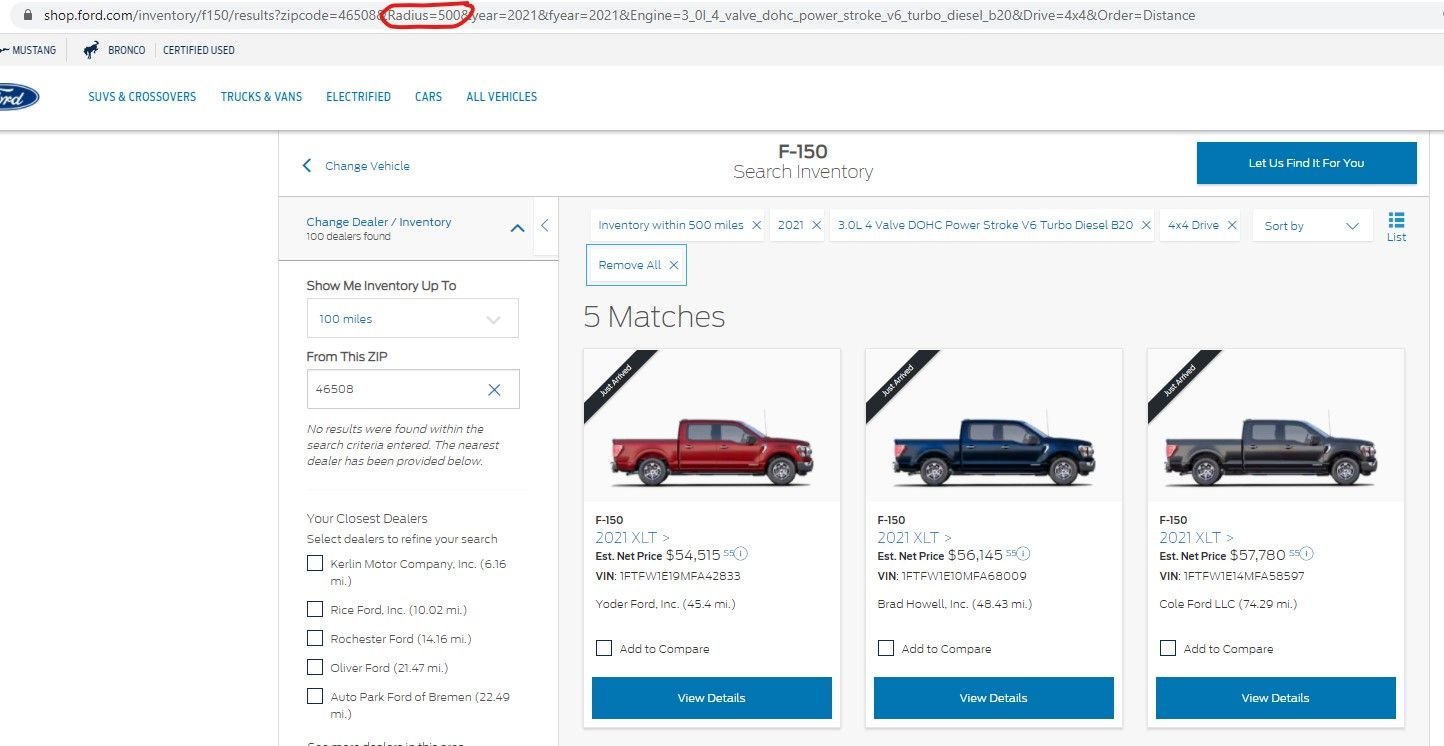
Task: Click the 5 Matches heading
Action: [654, 317]
